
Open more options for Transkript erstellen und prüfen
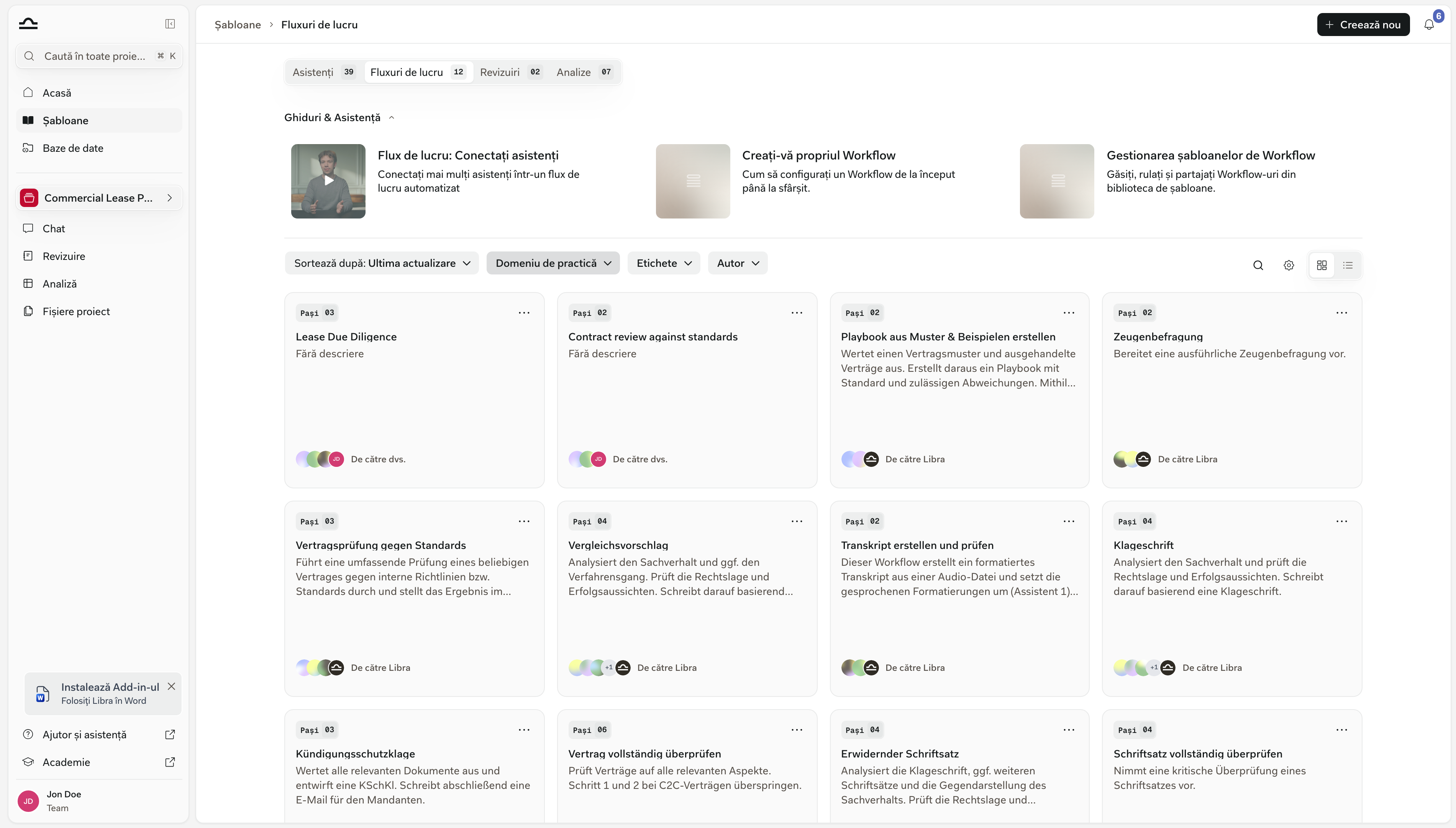point(1069,521)
